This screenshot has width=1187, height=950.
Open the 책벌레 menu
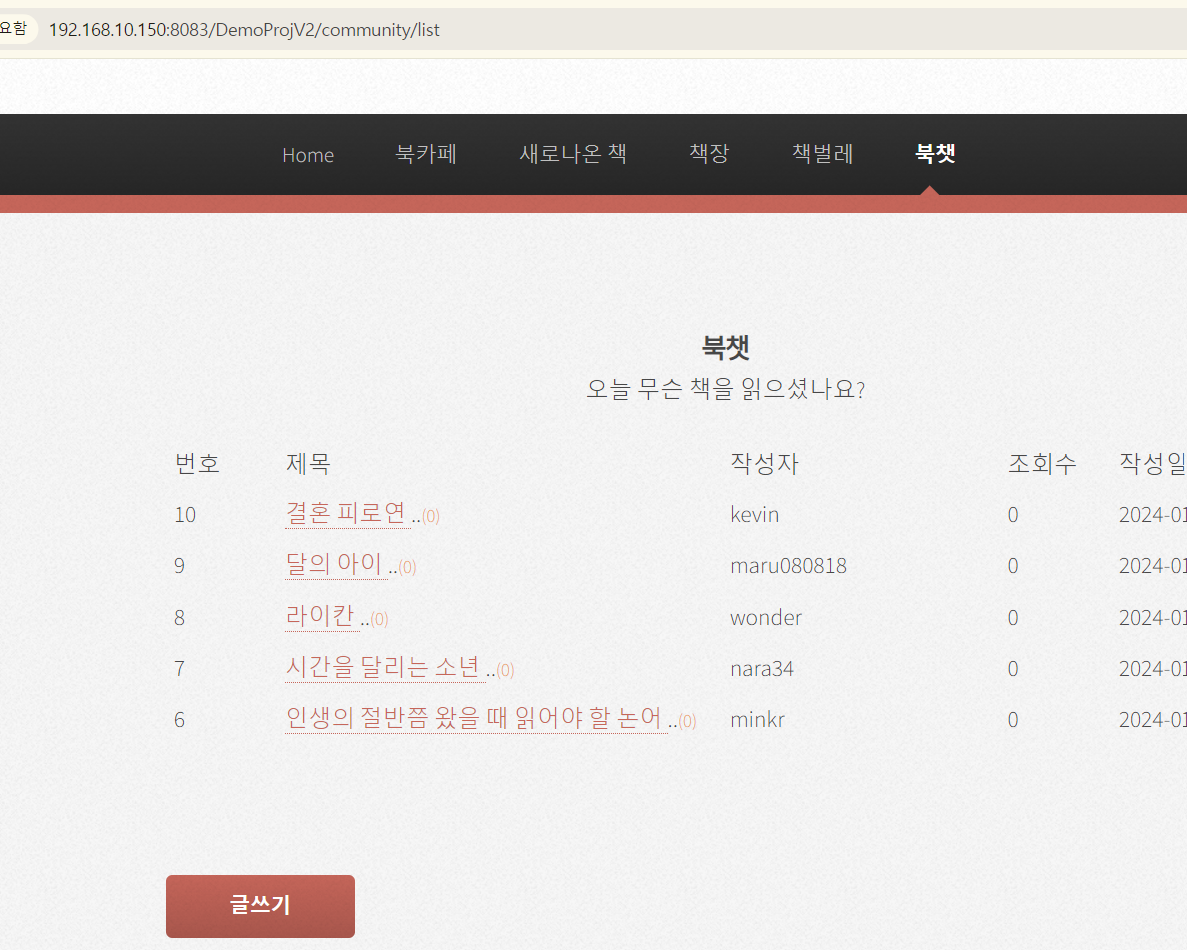point(823,154)
